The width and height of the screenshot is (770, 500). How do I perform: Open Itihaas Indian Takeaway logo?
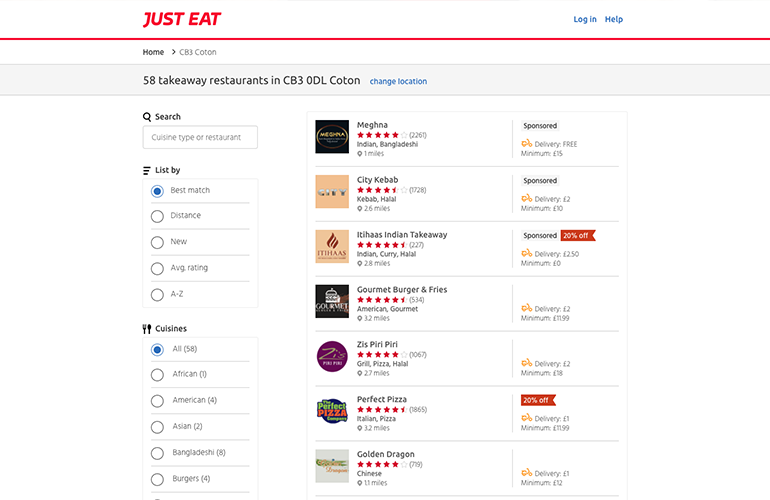pos(332,247)
